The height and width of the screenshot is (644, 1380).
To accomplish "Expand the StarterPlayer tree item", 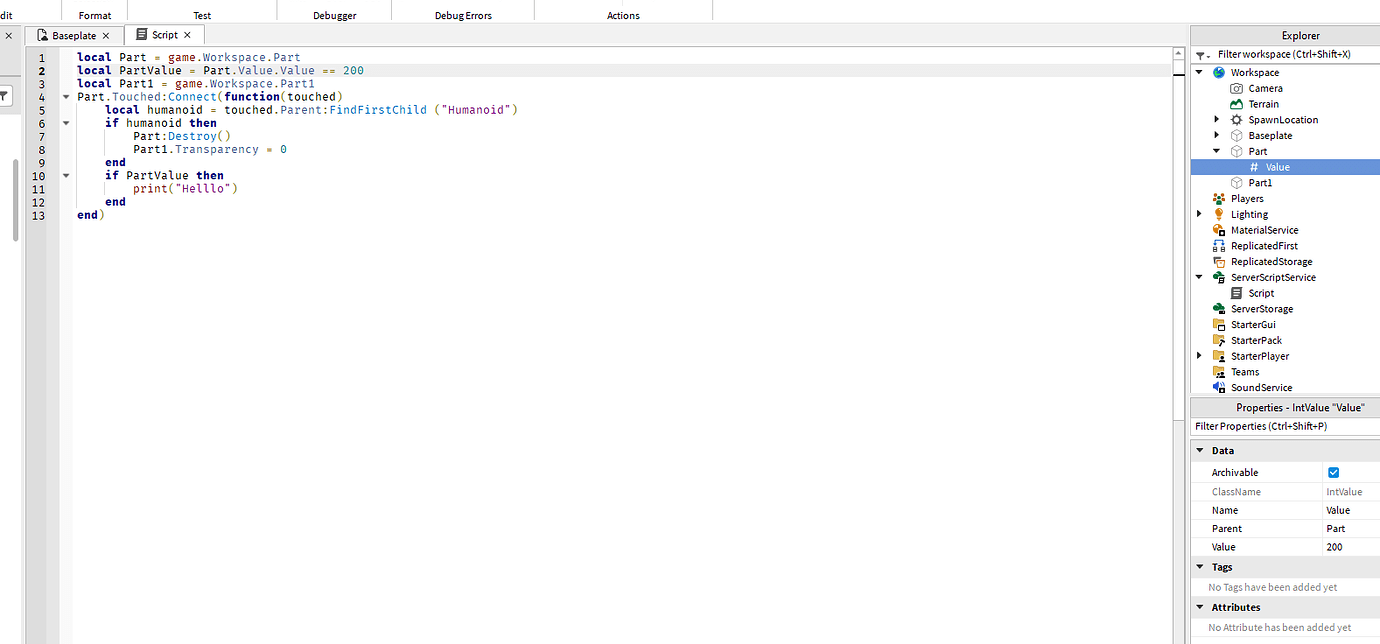I will (1199, 355).
